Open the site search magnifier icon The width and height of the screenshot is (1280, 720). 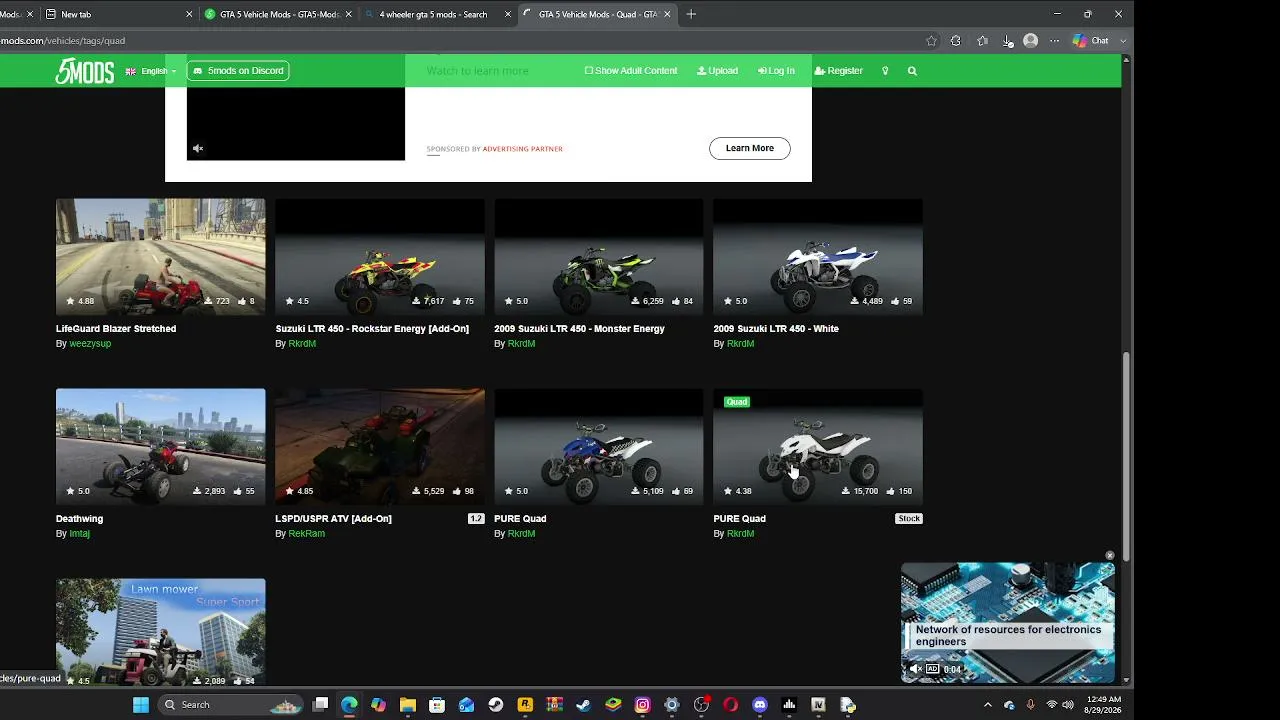pyautogui.click(x=912, y=71)
